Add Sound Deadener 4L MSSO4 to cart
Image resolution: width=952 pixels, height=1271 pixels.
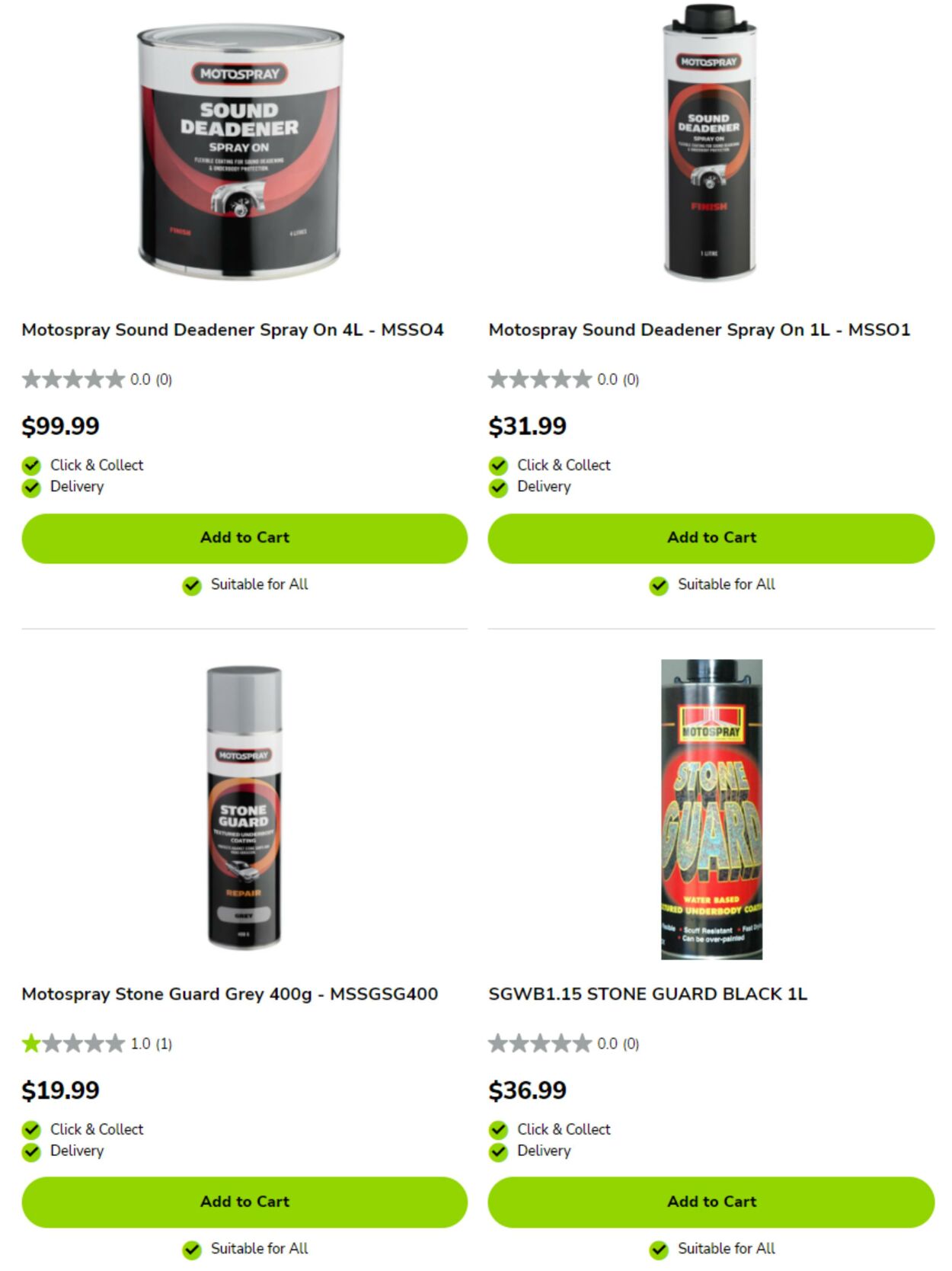244,538
